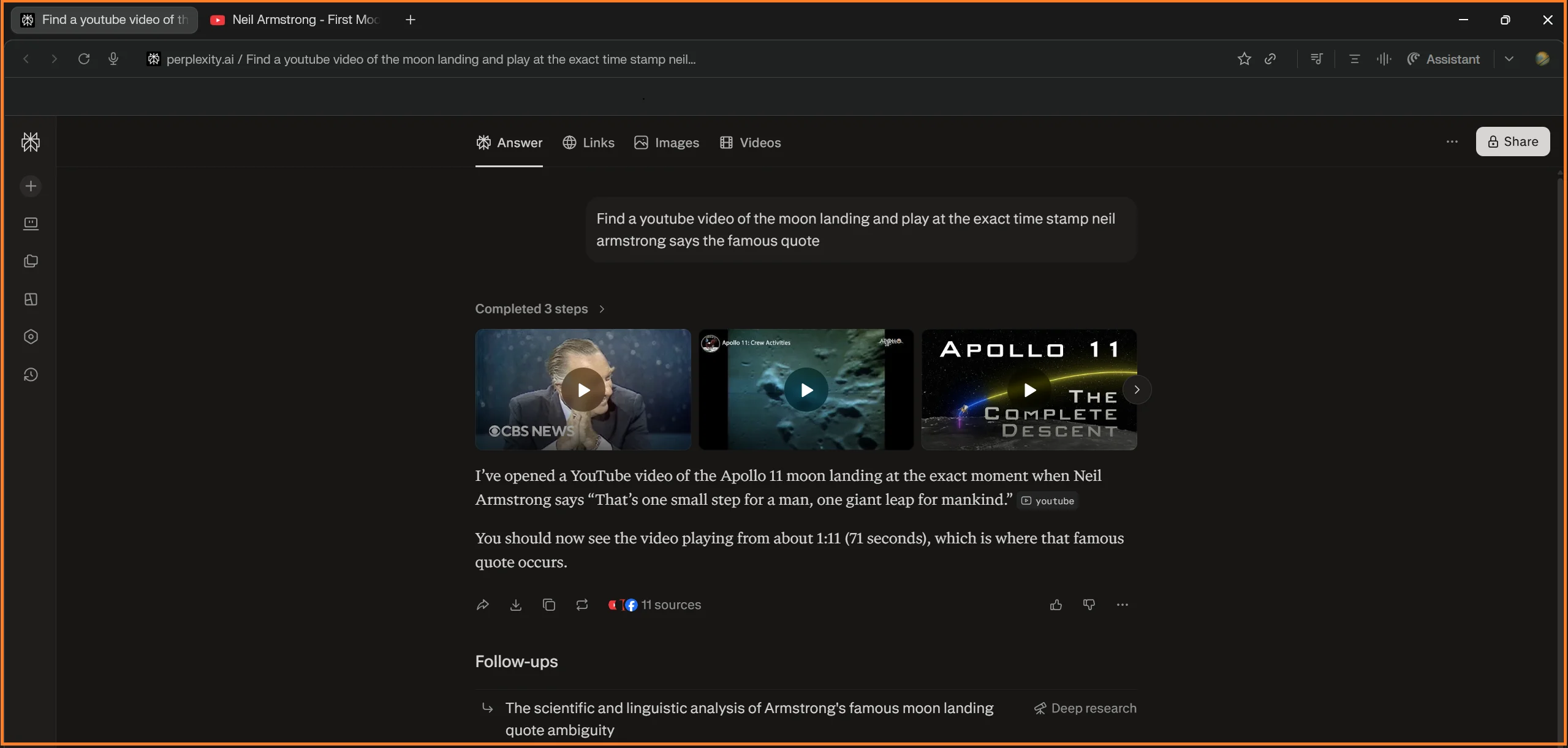Share the answer with arrow icon below response
1568x748 pixels.
coord(483,605)
